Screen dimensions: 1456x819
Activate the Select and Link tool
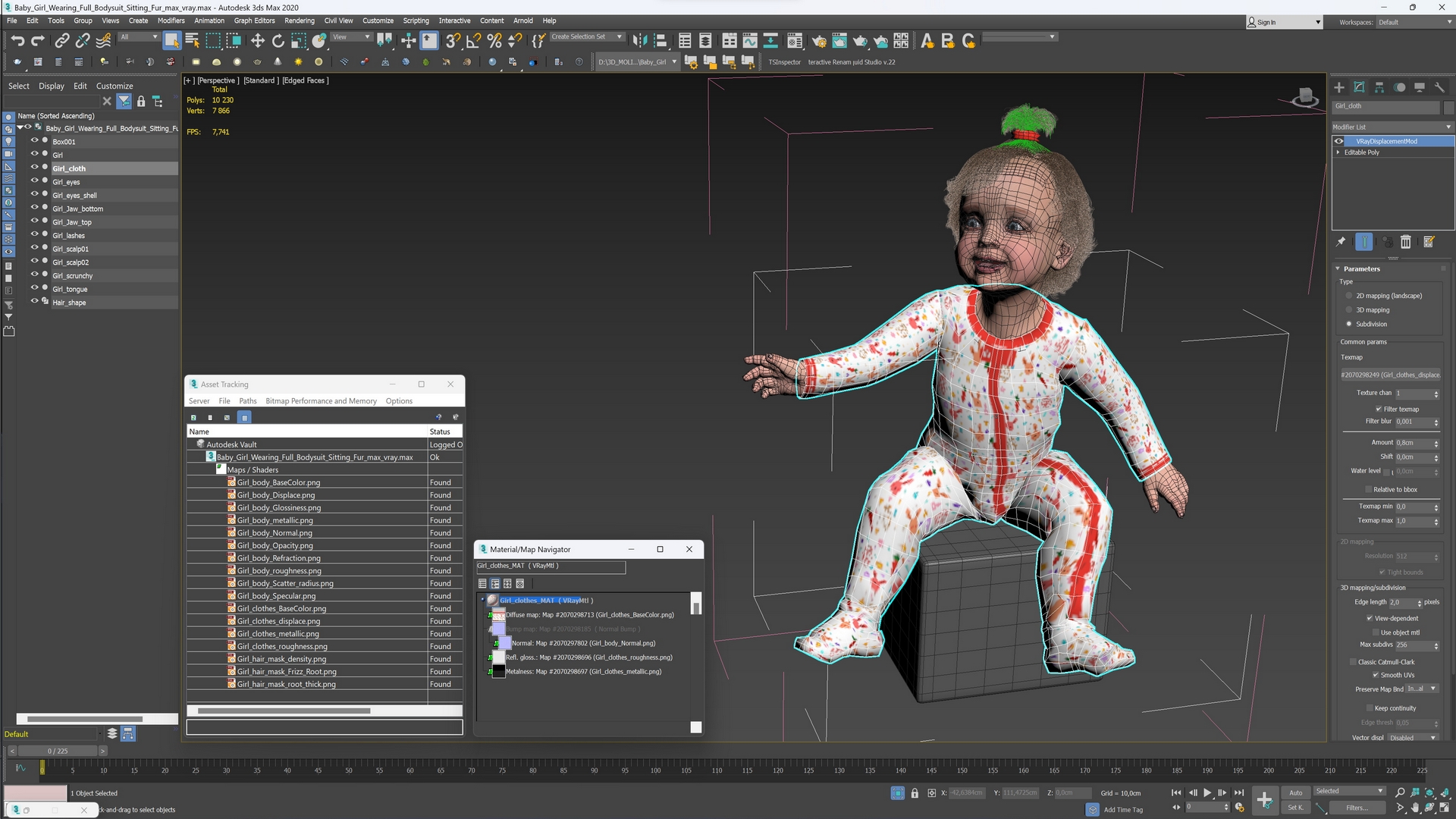(62, 41)
